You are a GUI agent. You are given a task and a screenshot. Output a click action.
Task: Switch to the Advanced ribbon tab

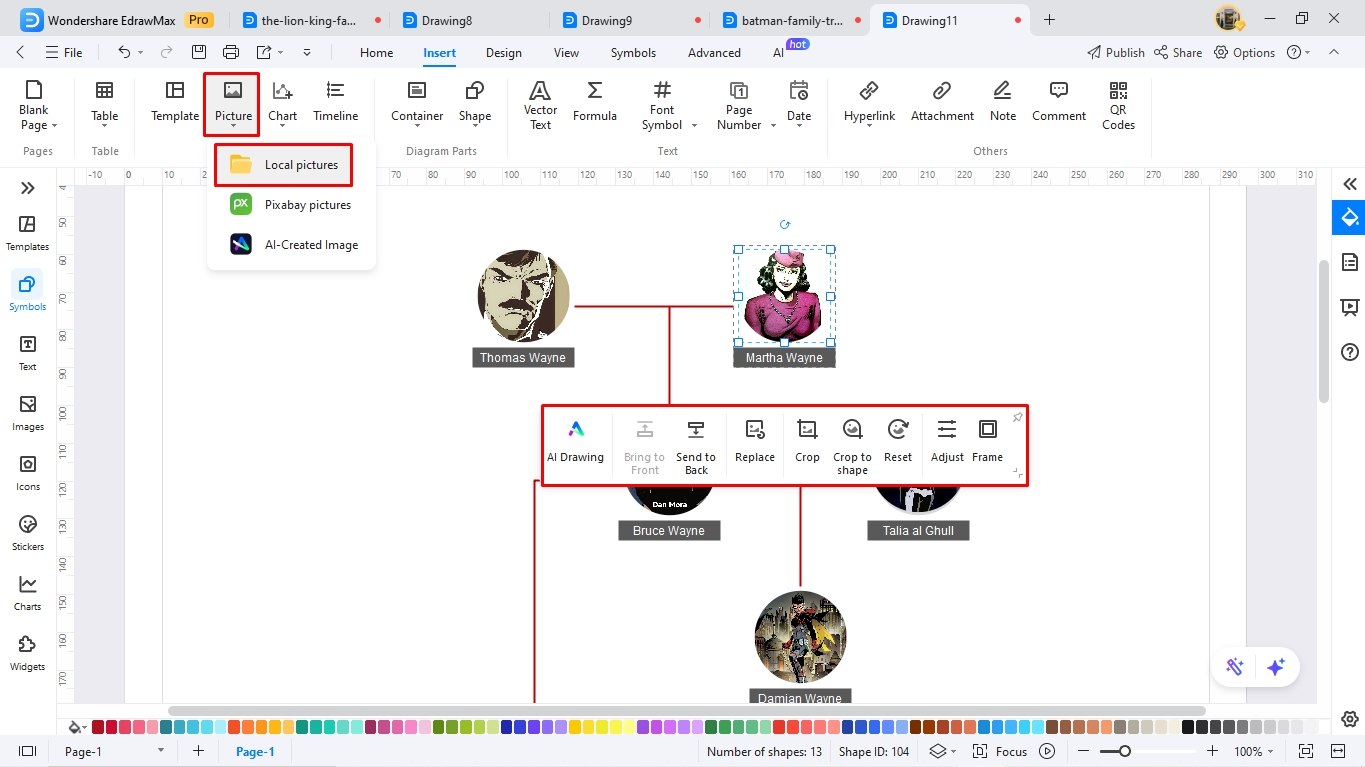[x=714, y=53]
